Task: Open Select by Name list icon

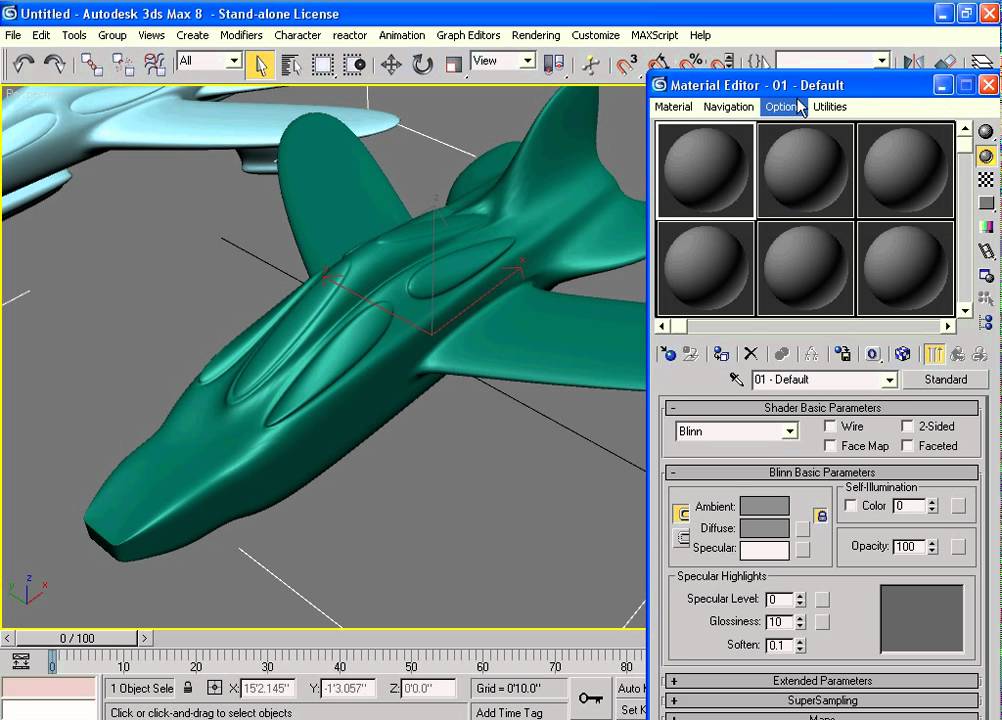Action: click(x=291, y=65)
